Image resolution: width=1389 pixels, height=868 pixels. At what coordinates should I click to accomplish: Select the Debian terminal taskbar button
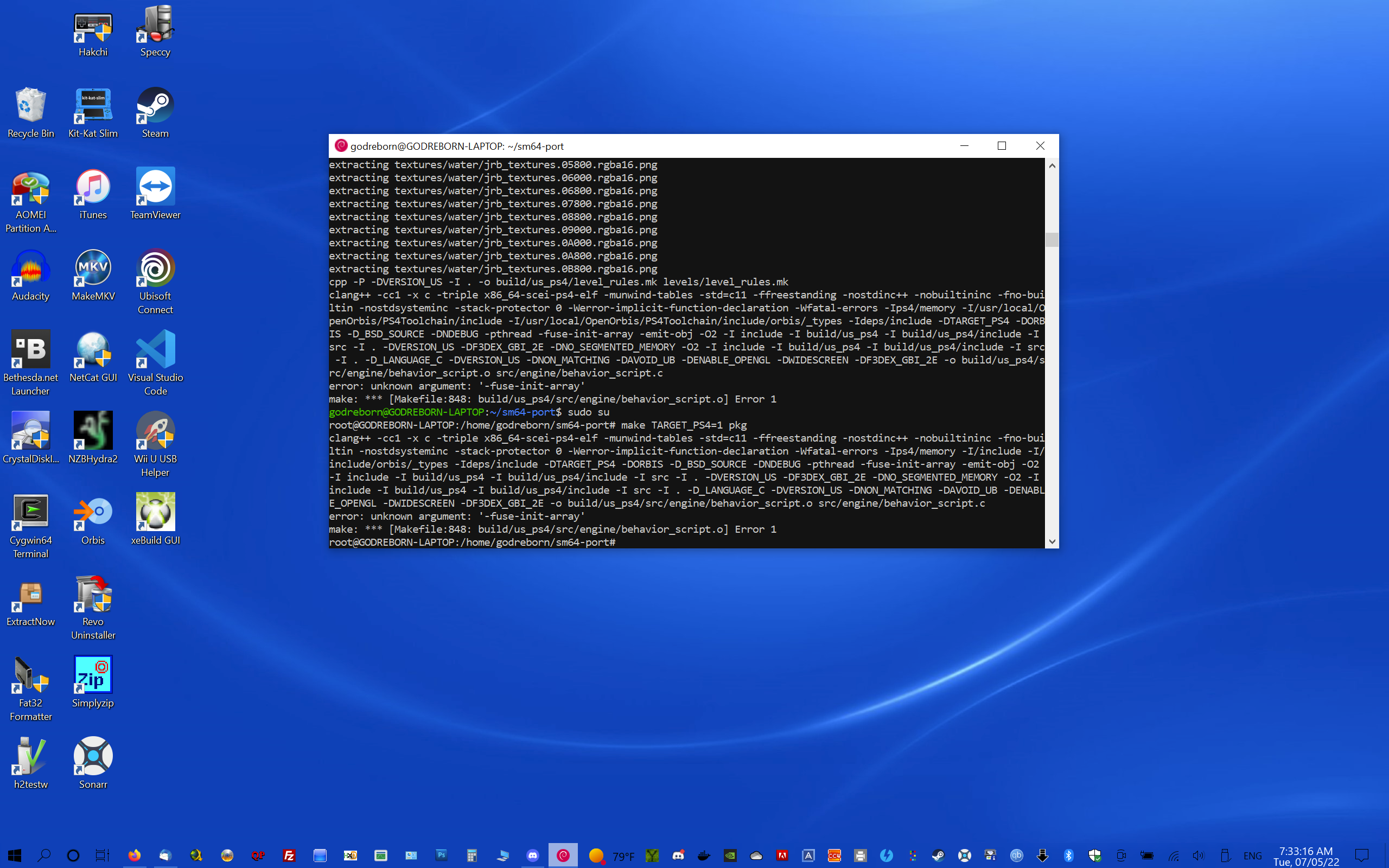coord(563,856)
